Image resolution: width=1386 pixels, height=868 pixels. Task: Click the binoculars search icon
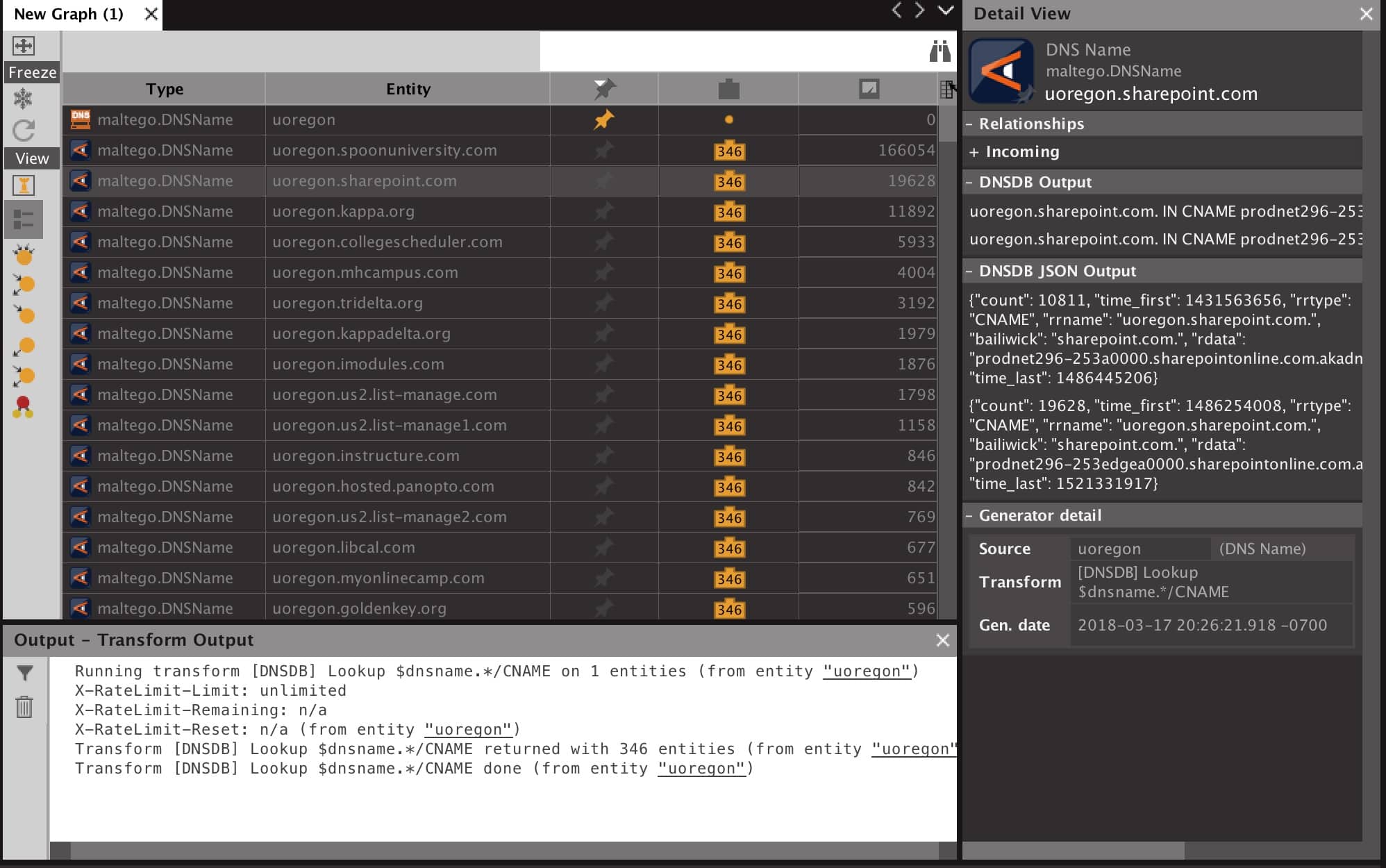tap(940, 51)
